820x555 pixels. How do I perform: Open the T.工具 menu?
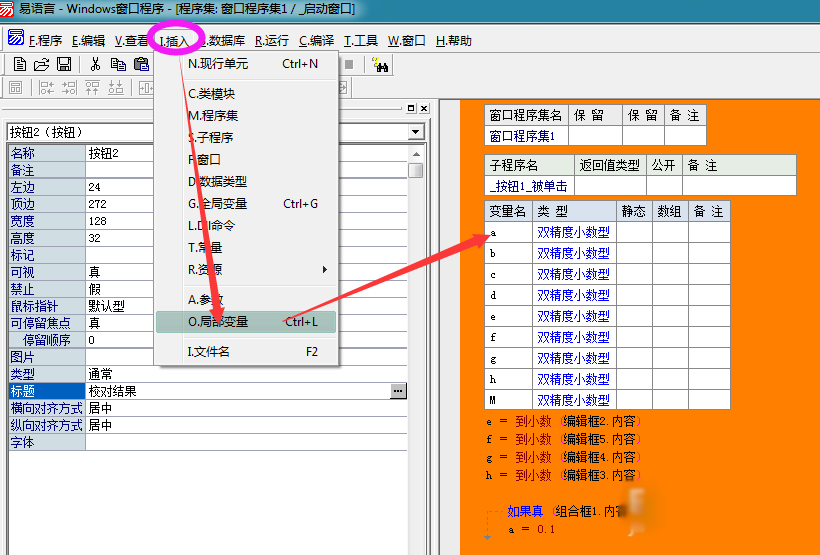tap(361, 41)
